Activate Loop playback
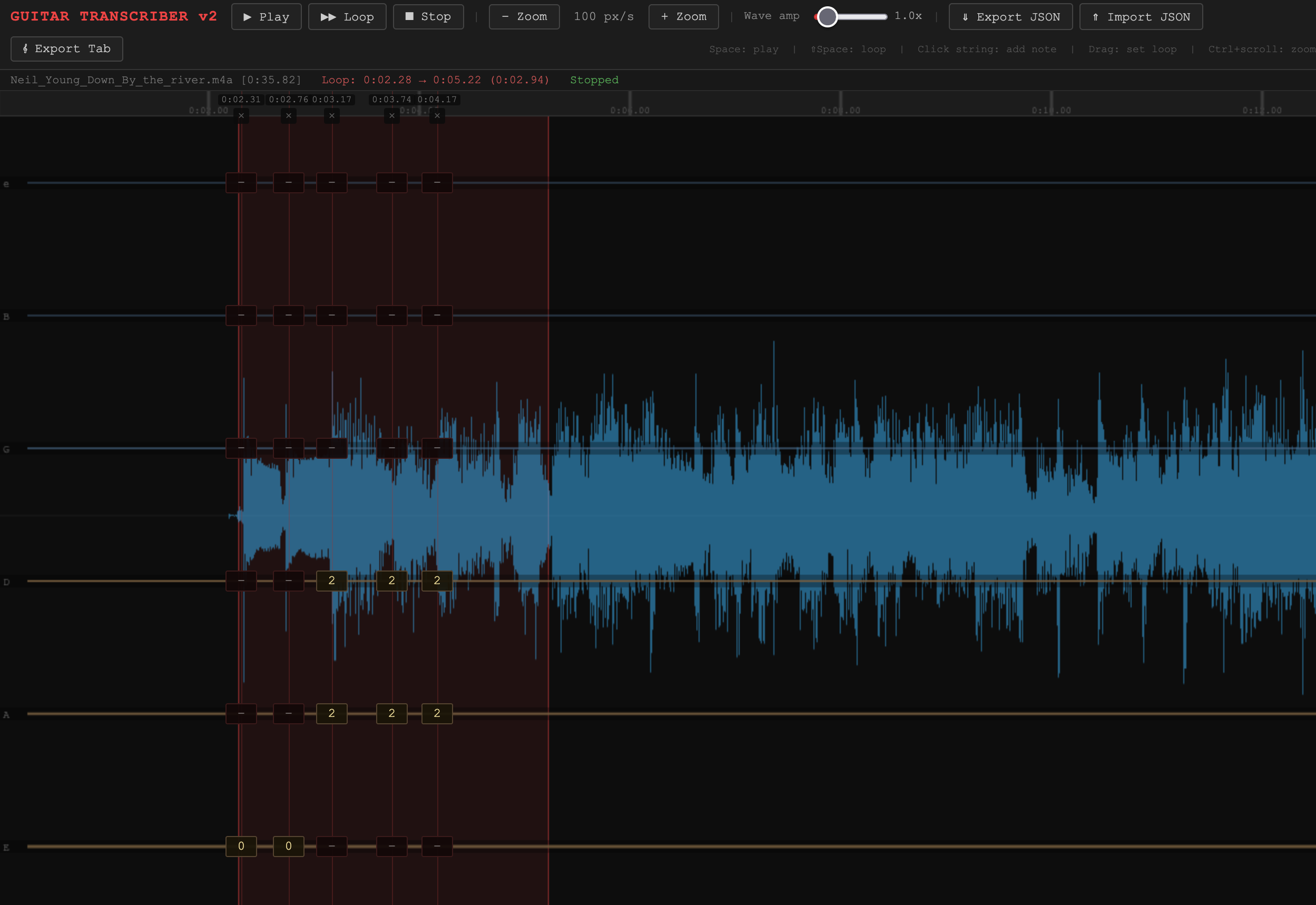 (x=347, y=17)
